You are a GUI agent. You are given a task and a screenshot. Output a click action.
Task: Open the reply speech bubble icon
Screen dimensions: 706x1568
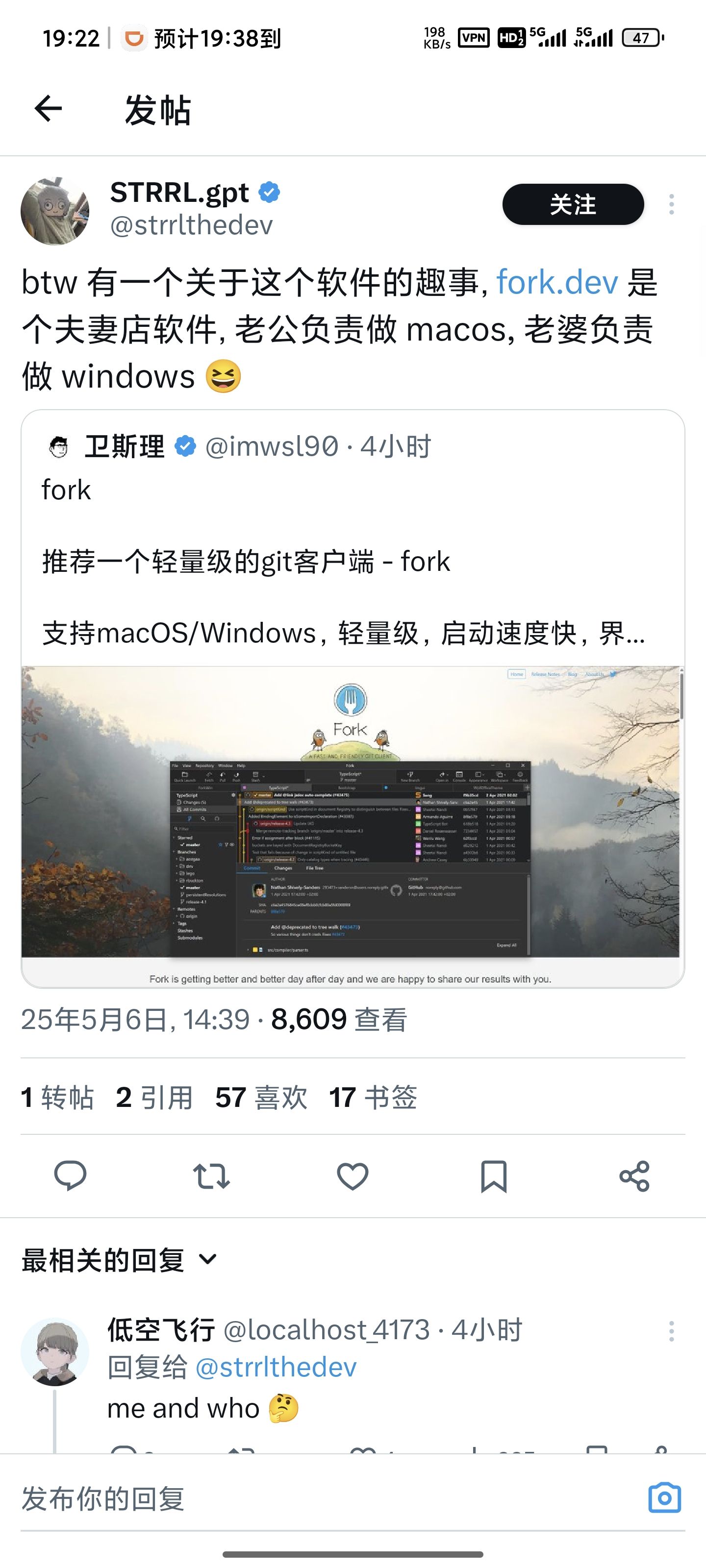click(71, 1176)
